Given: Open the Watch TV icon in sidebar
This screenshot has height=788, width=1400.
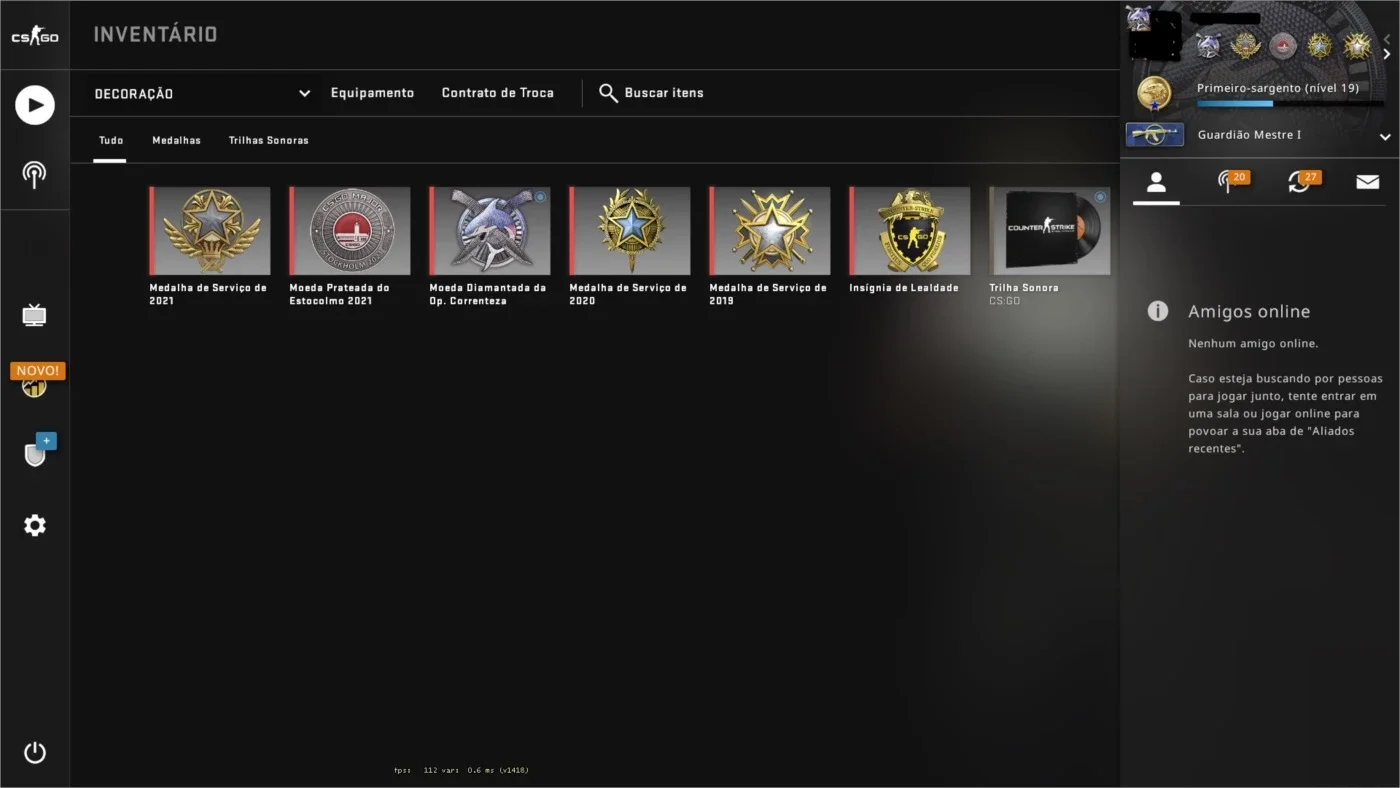Looking at the screenshot, I should pyautogui.click(x=34, y=316).
